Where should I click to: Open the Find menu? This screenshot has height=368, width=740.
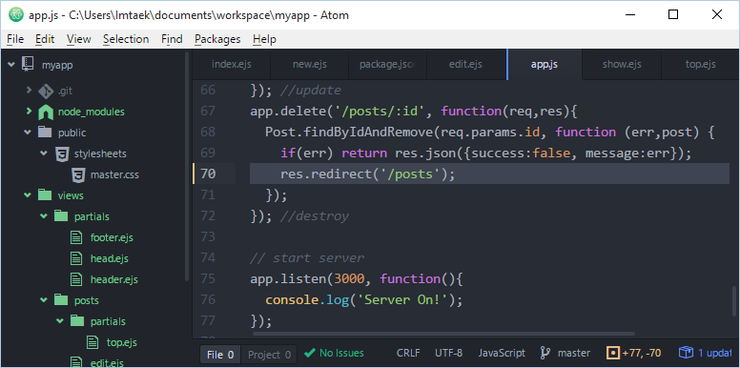coord(172,39)
